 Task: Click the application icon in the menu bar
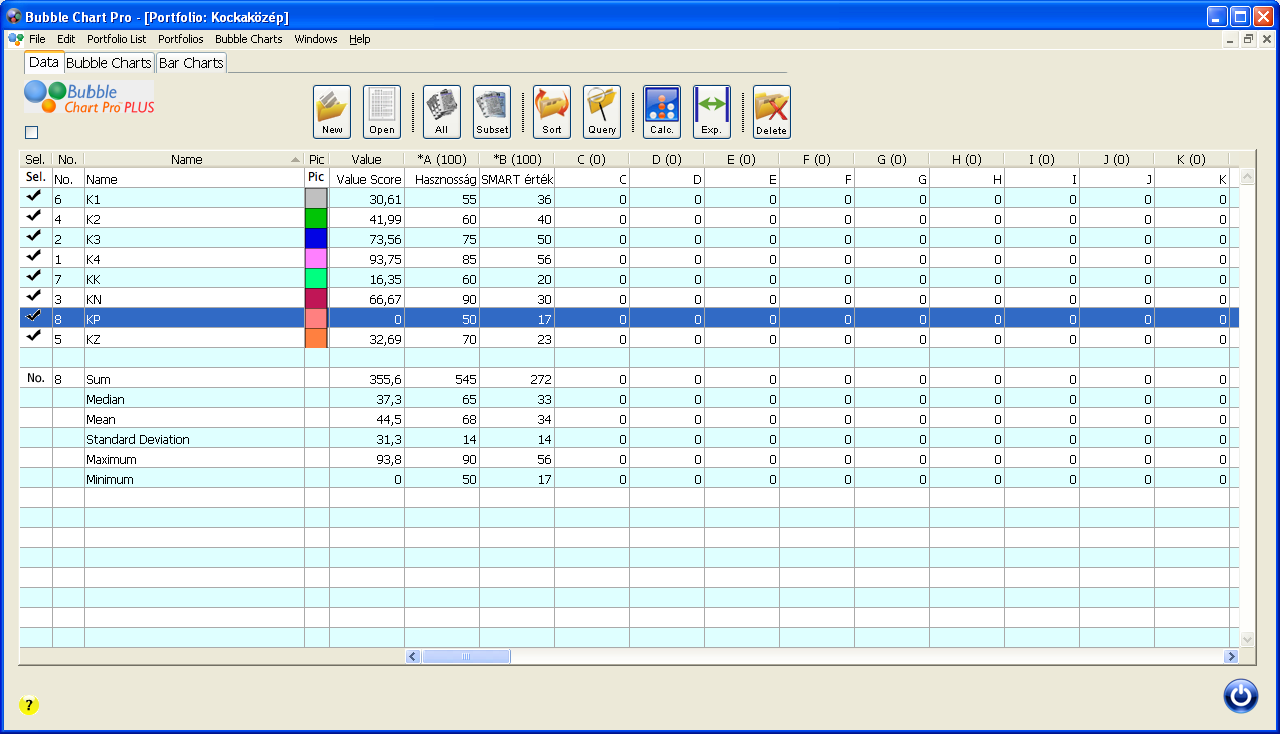[x=16, y=39]
